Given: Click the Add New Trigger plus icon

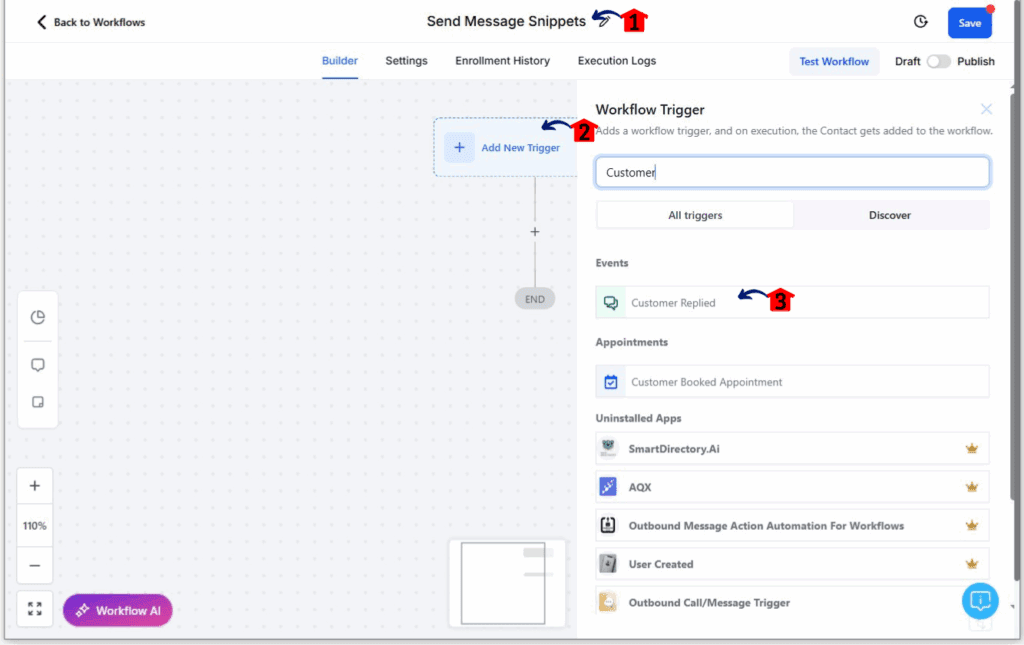Looking at the screenshot, I should tap(459, 148).
